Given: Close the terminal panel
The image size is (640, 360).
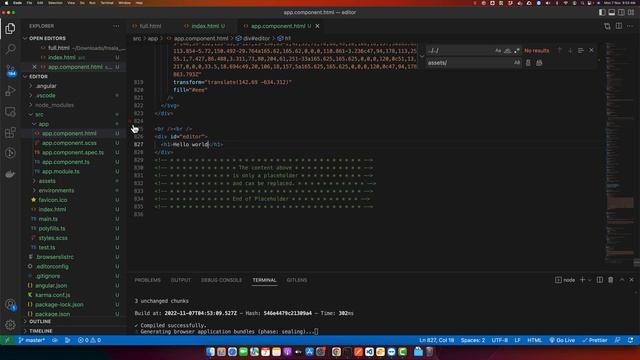Looking at the screenshot, I should point(631,280).
